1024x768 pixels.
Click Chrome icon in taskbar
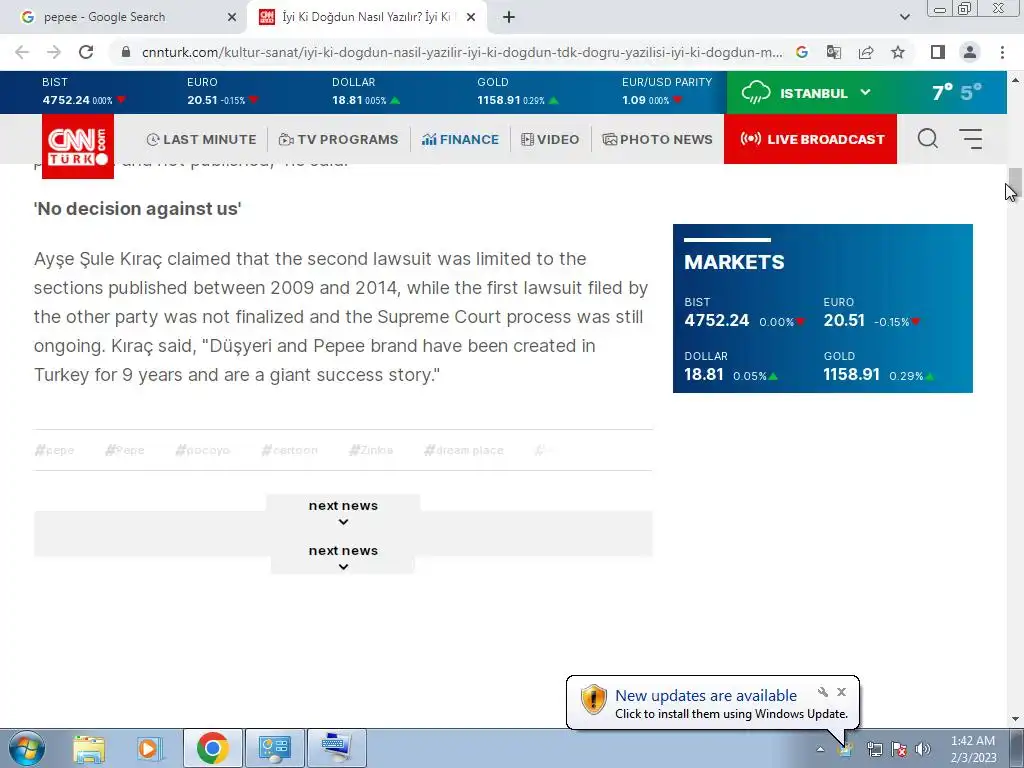(x=212, y=748)
